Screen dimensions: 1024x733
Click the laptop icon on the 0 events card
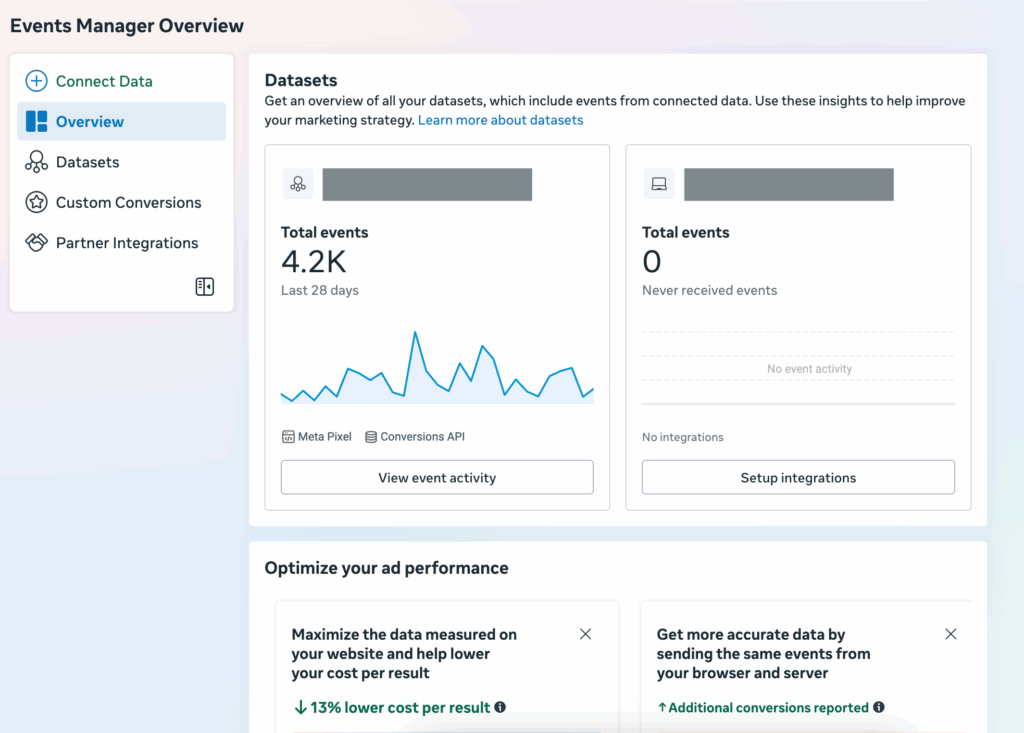tap(659, 184)
